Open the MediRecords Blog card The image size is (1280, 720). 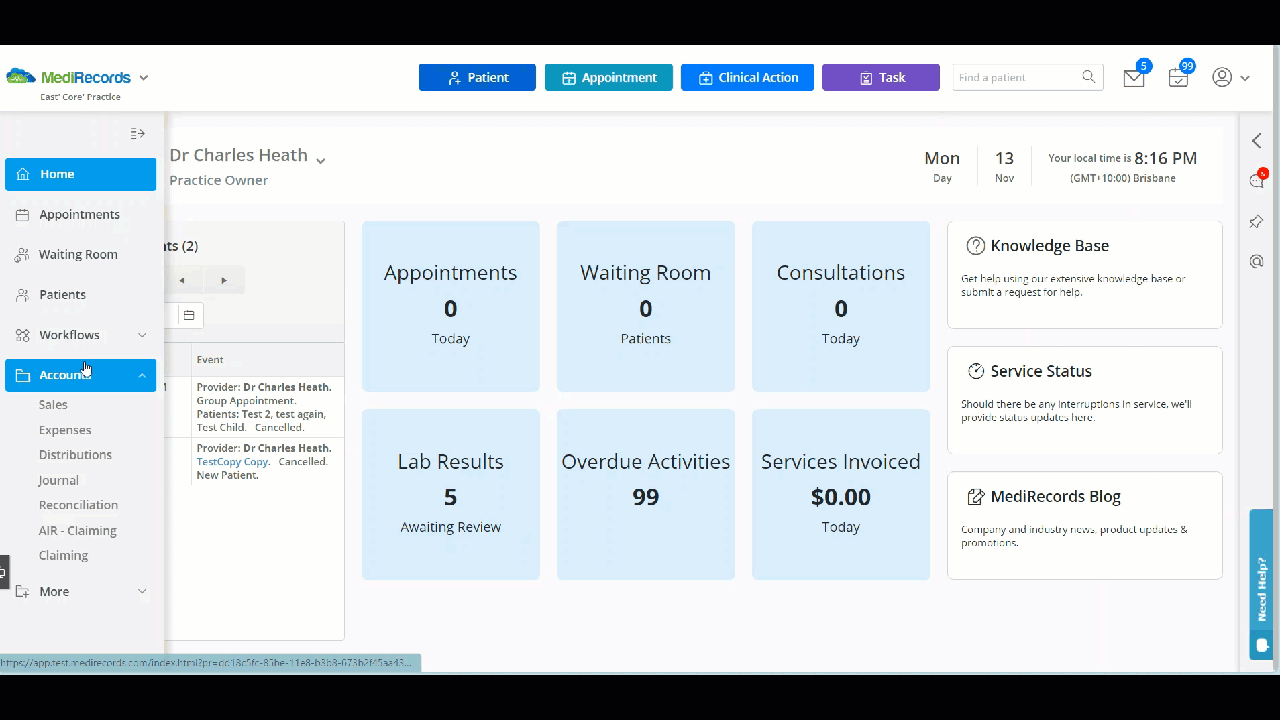tap(1085, 525)
